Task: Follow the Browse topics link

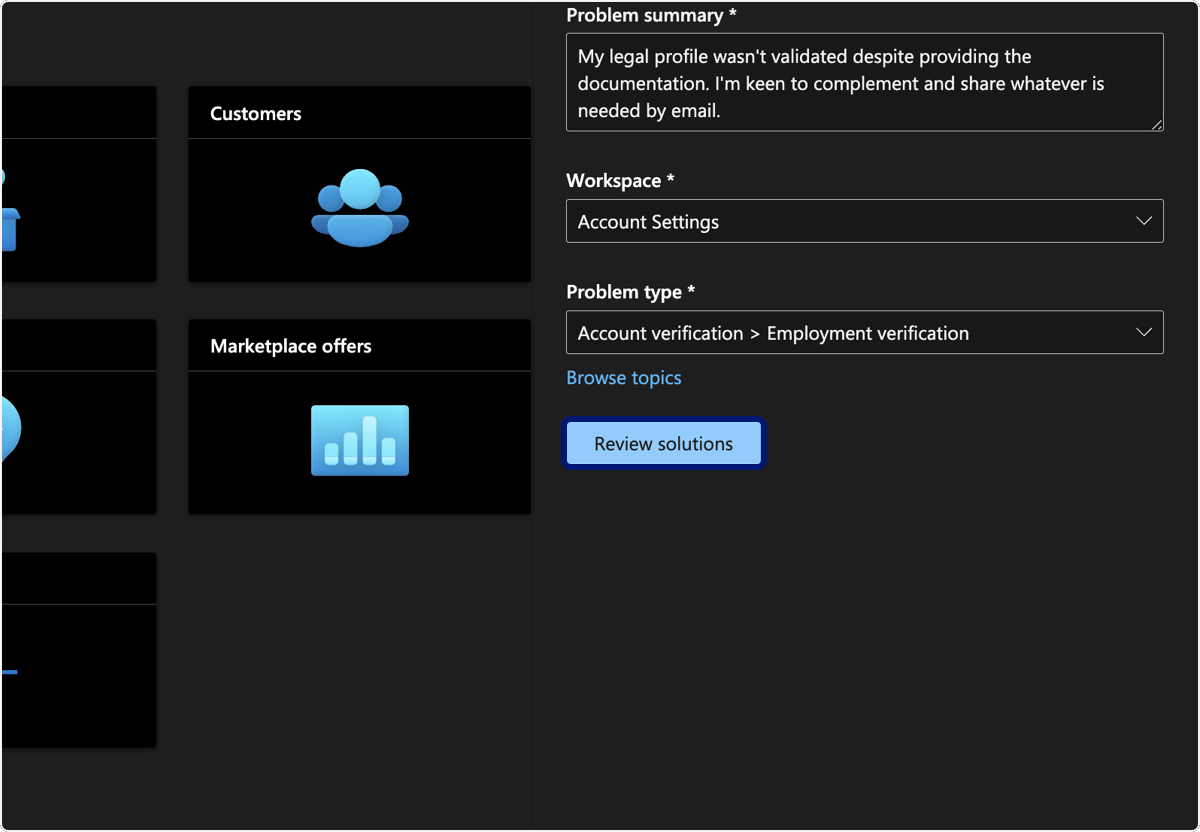Action: click(x=624, y=378)
